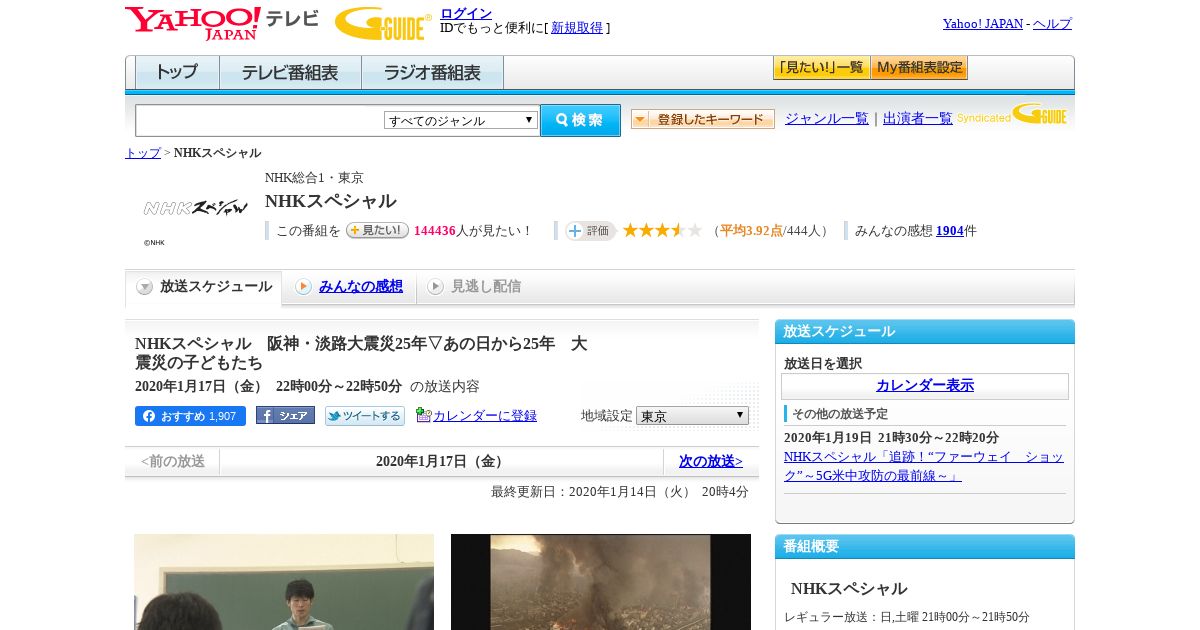Open the カレンダーに登録 link
Screen dimensions: 1200x630
click(485, 416)
